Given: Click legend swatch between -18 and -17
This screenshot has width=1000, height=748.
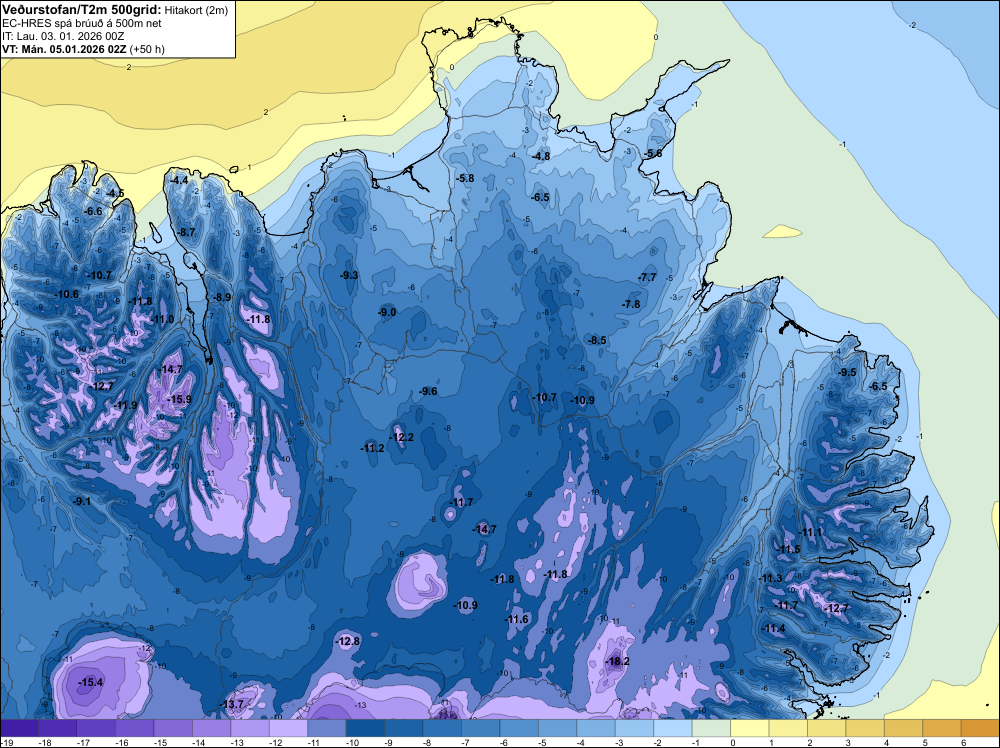Looking at the screenshot, I should [57, 727].
